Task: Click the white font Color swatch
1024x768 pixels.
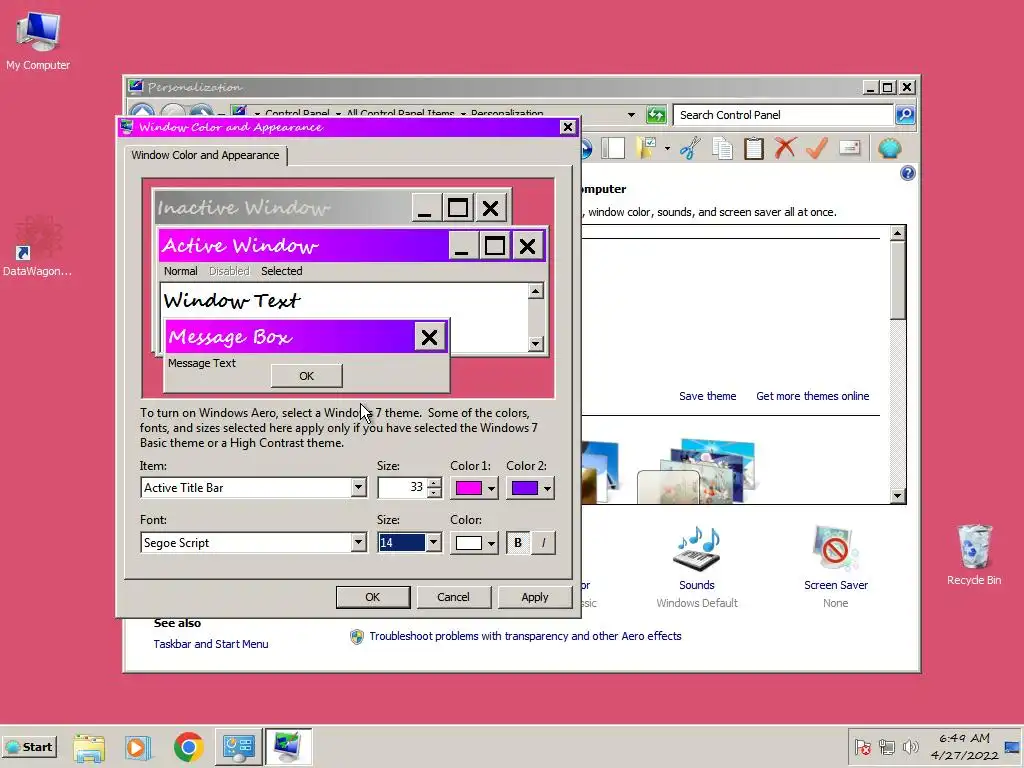Action: pos(468,543)
